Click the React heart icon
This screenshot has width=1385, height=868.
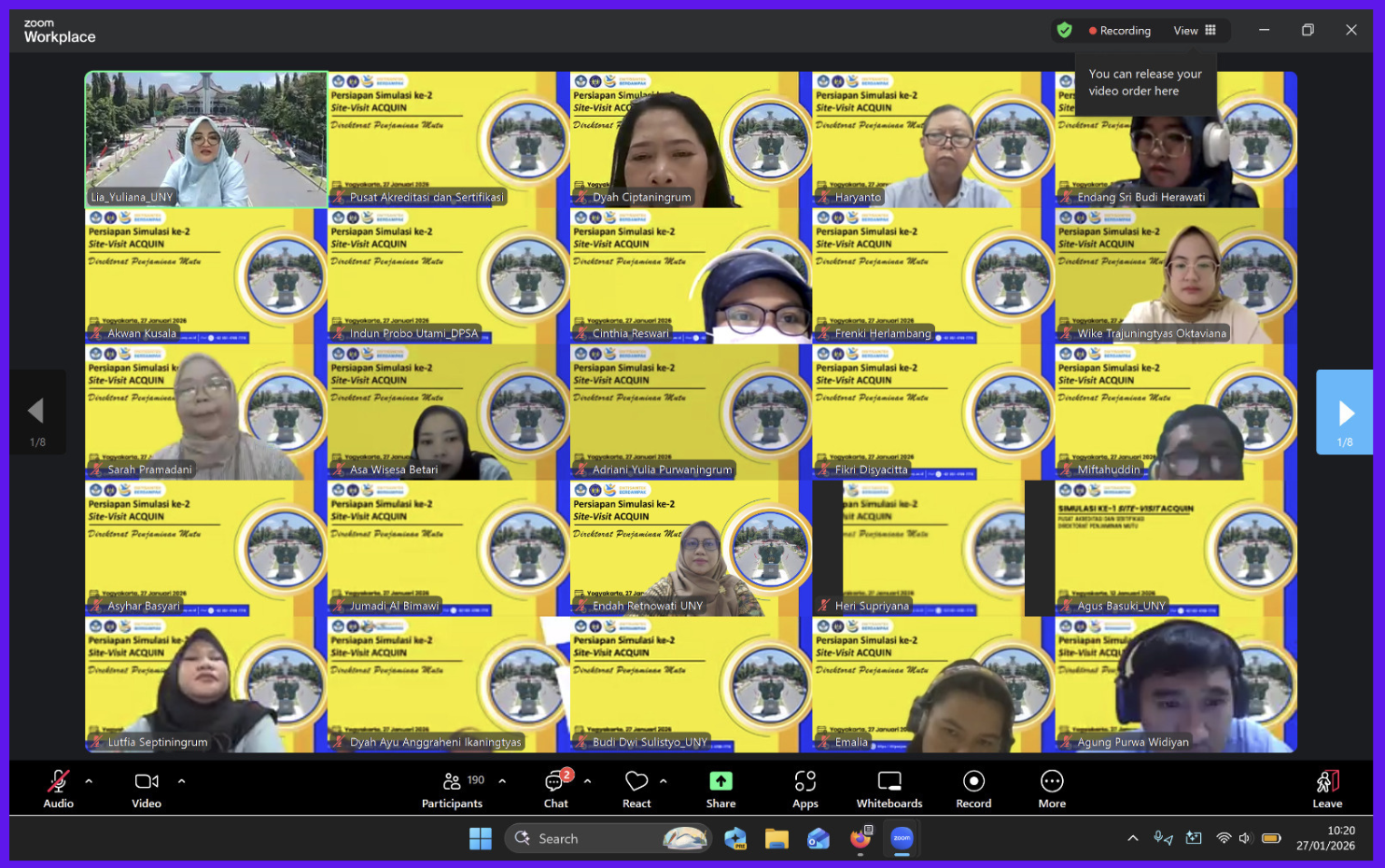point(637,789)
